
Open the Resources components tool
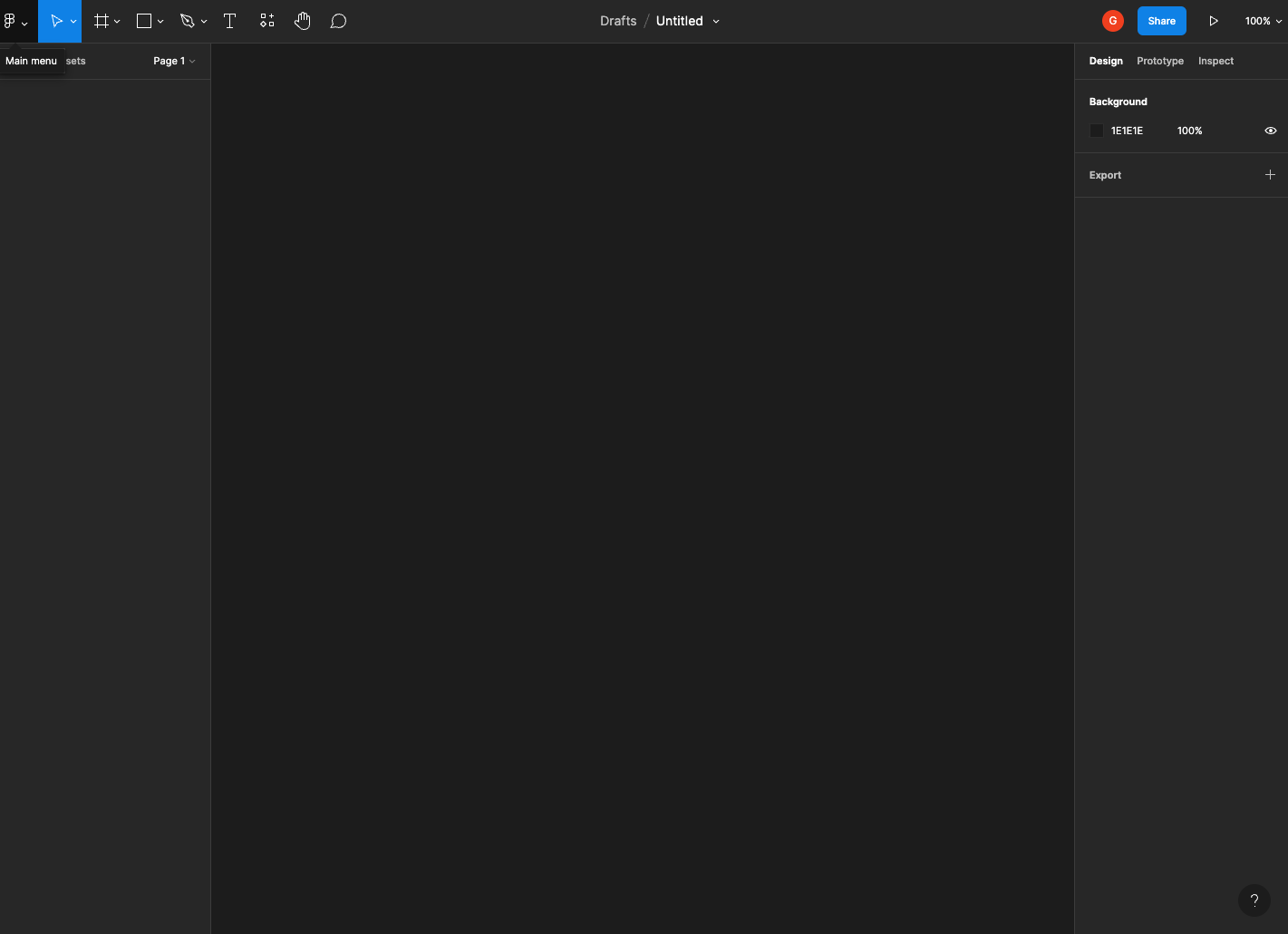click(266, 21)
